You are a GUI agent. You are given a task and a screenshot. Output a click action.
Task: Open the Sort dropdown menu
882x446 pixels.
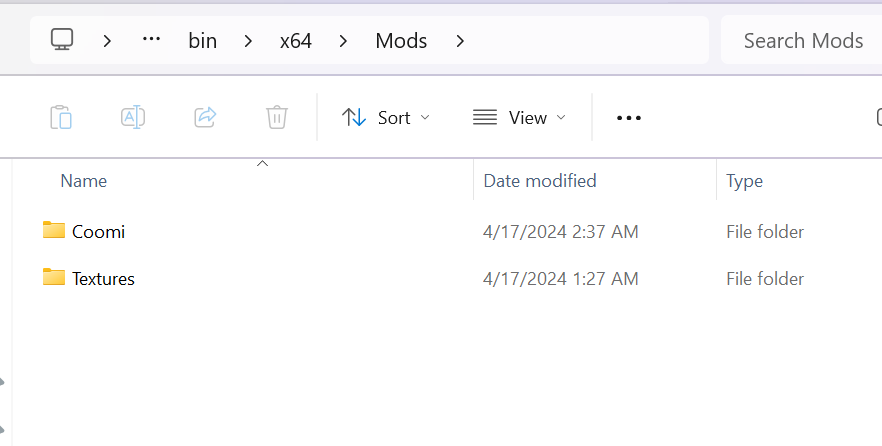(385, 118)
